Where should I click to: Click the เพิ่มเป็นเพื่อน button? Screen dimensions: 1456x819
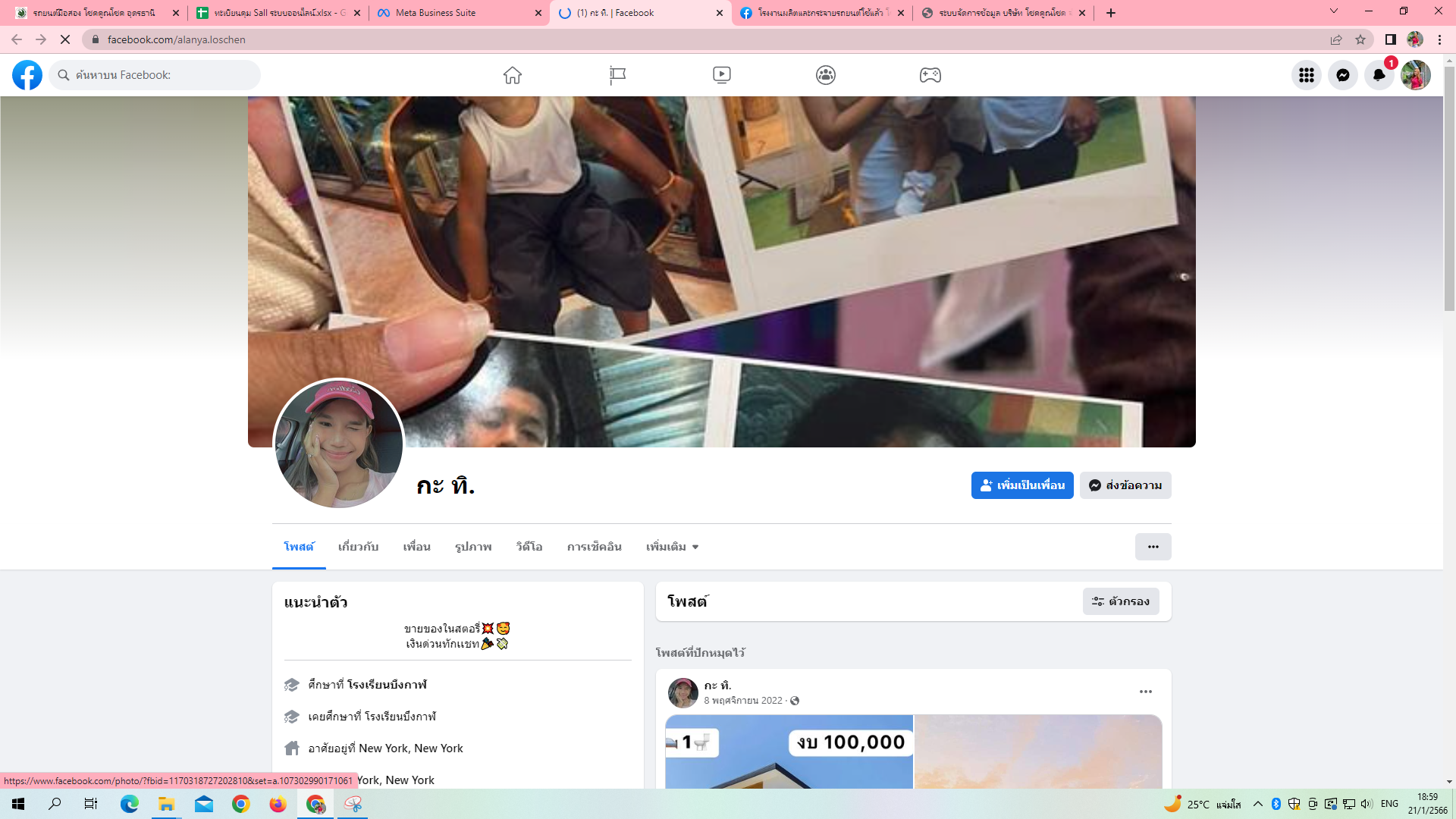(1021, 485)
